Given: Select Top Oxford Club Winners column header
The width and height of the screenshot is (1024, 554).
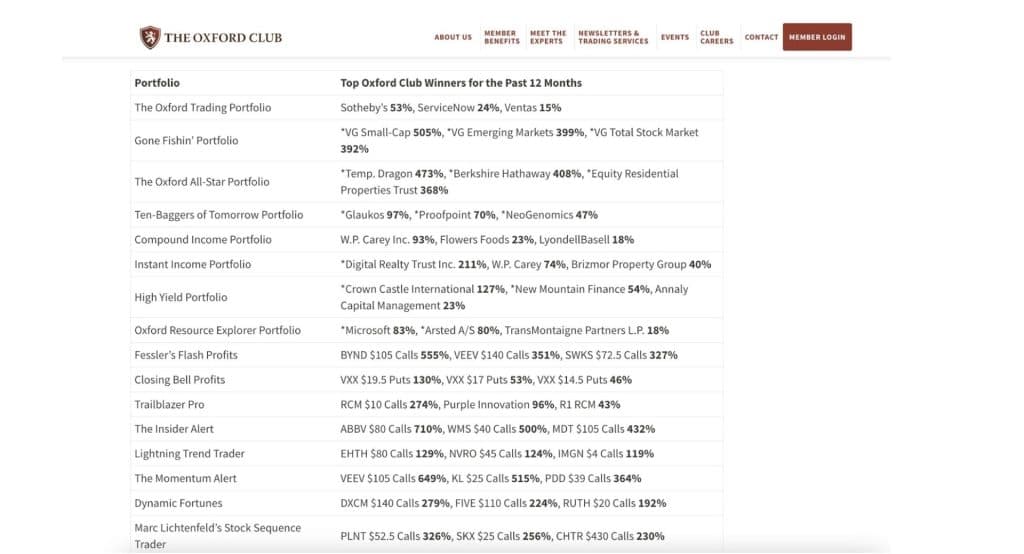Looking at the screenshot, I should 460,83.
